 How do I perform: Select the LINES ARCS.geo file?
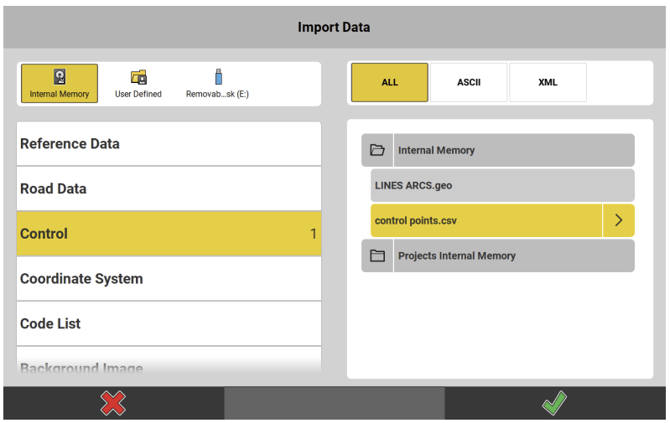pos(501,185)
